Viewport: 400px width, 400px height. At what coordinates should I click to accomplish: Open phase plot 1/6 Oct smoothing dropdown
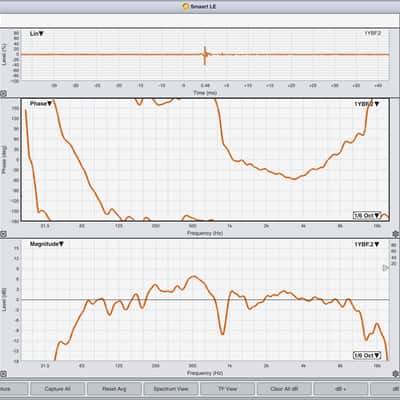click(367, 215)
